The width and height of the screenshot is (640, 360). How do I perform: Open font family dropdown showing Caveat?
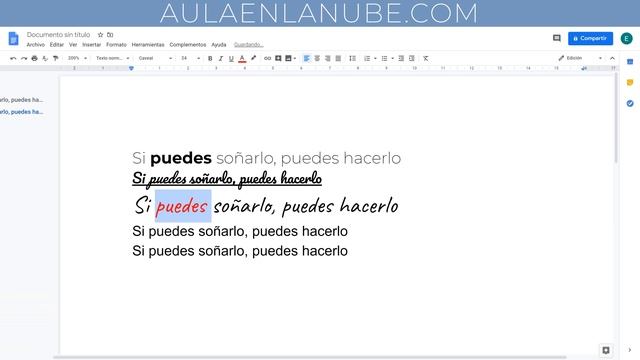coord(155,58)
